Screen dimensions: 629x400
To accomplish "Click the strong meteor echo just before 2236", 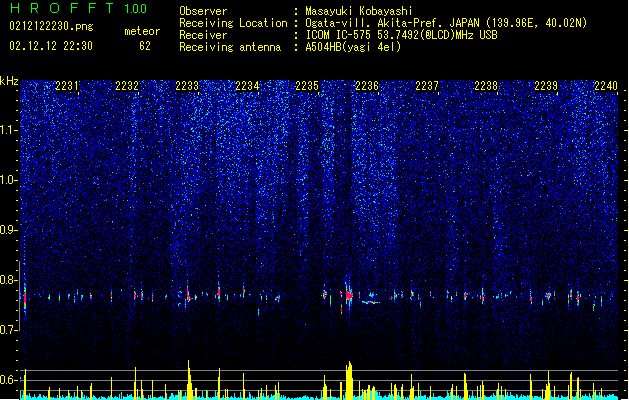I will tap(349, 296).
